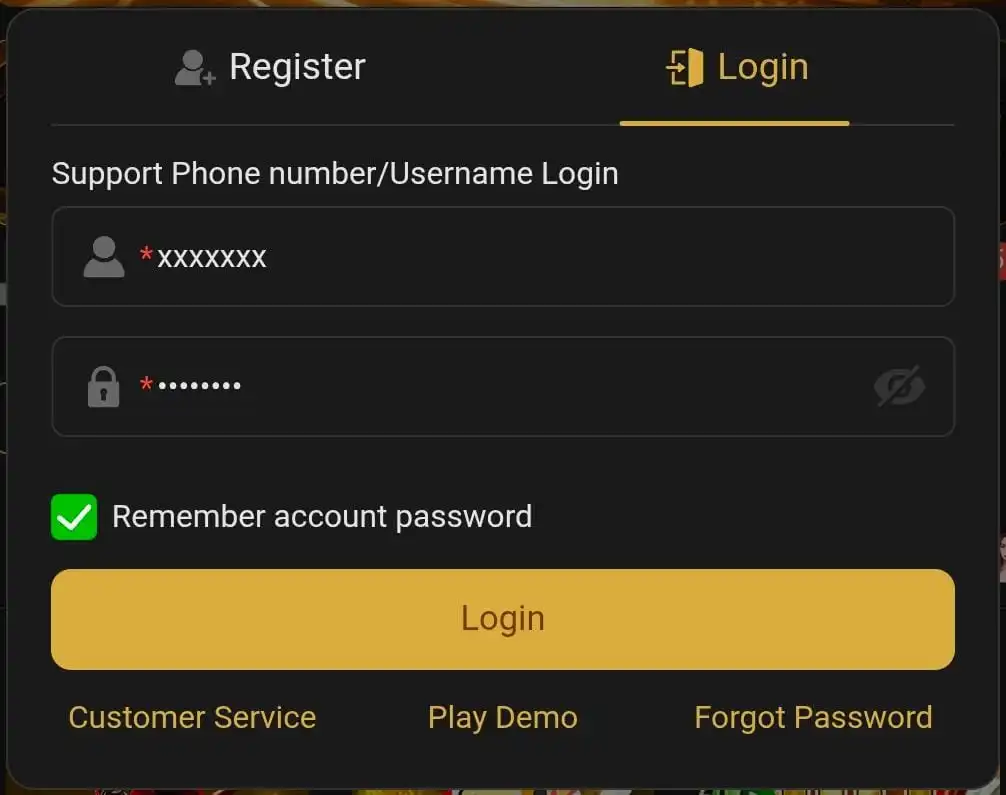This screenshot has width=1006, height=795.
Task: Click the red asterisk beside username
Action: click(x=146, y=253)
